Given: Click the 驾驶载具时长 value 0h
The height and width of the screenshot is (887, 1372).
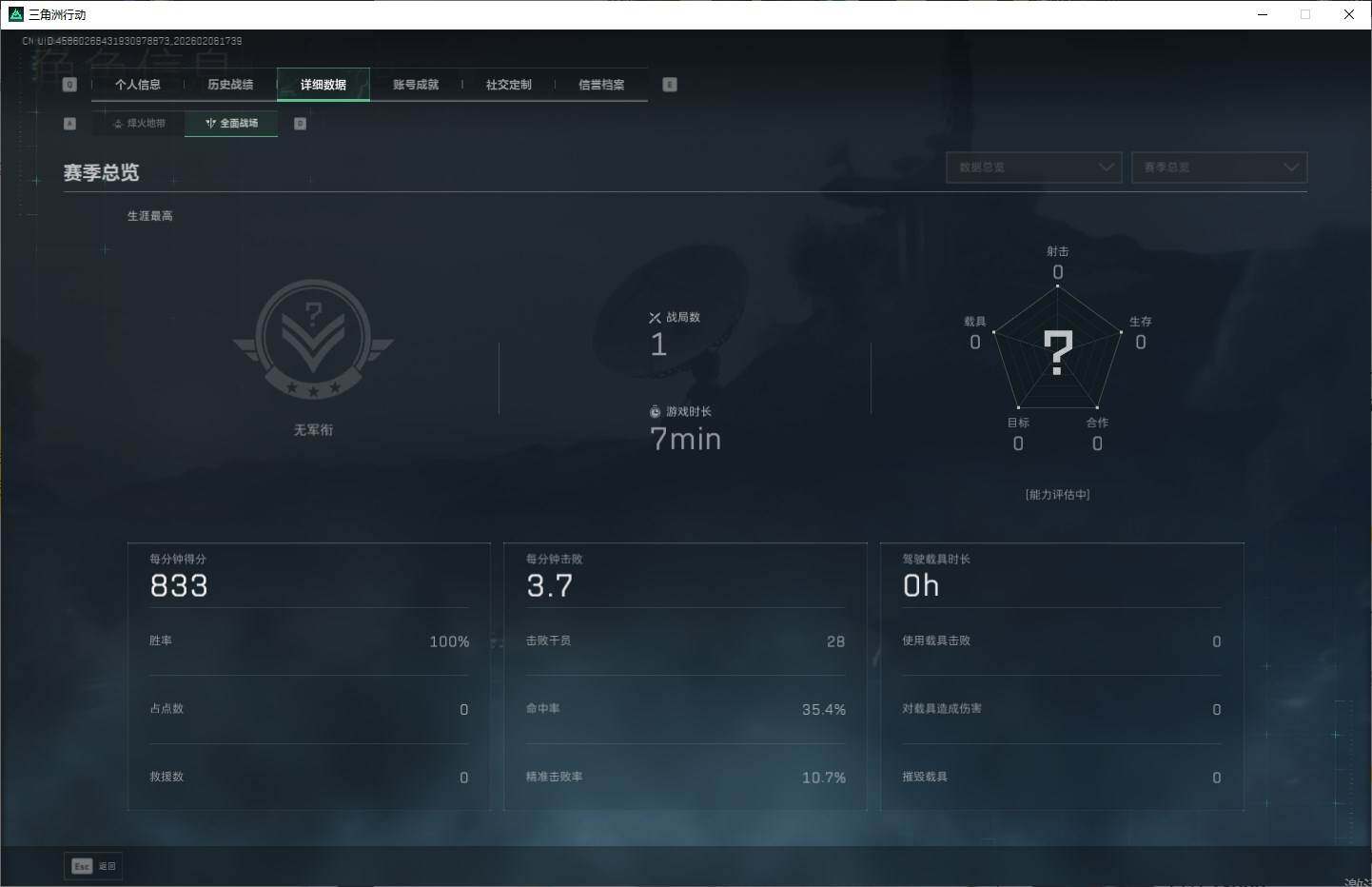Looking at the screenshot, I should tap(921, 586).
